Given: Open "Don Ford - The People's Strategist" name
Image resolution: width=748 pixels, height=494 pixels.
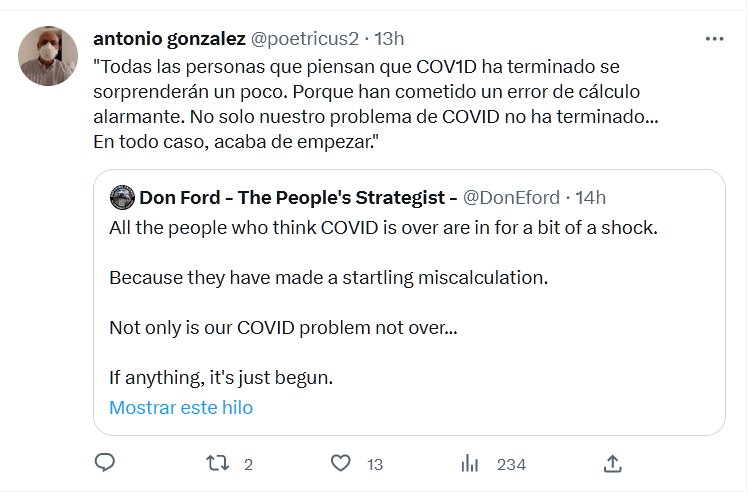Looking at the screenshot, I should coord(298,197).
